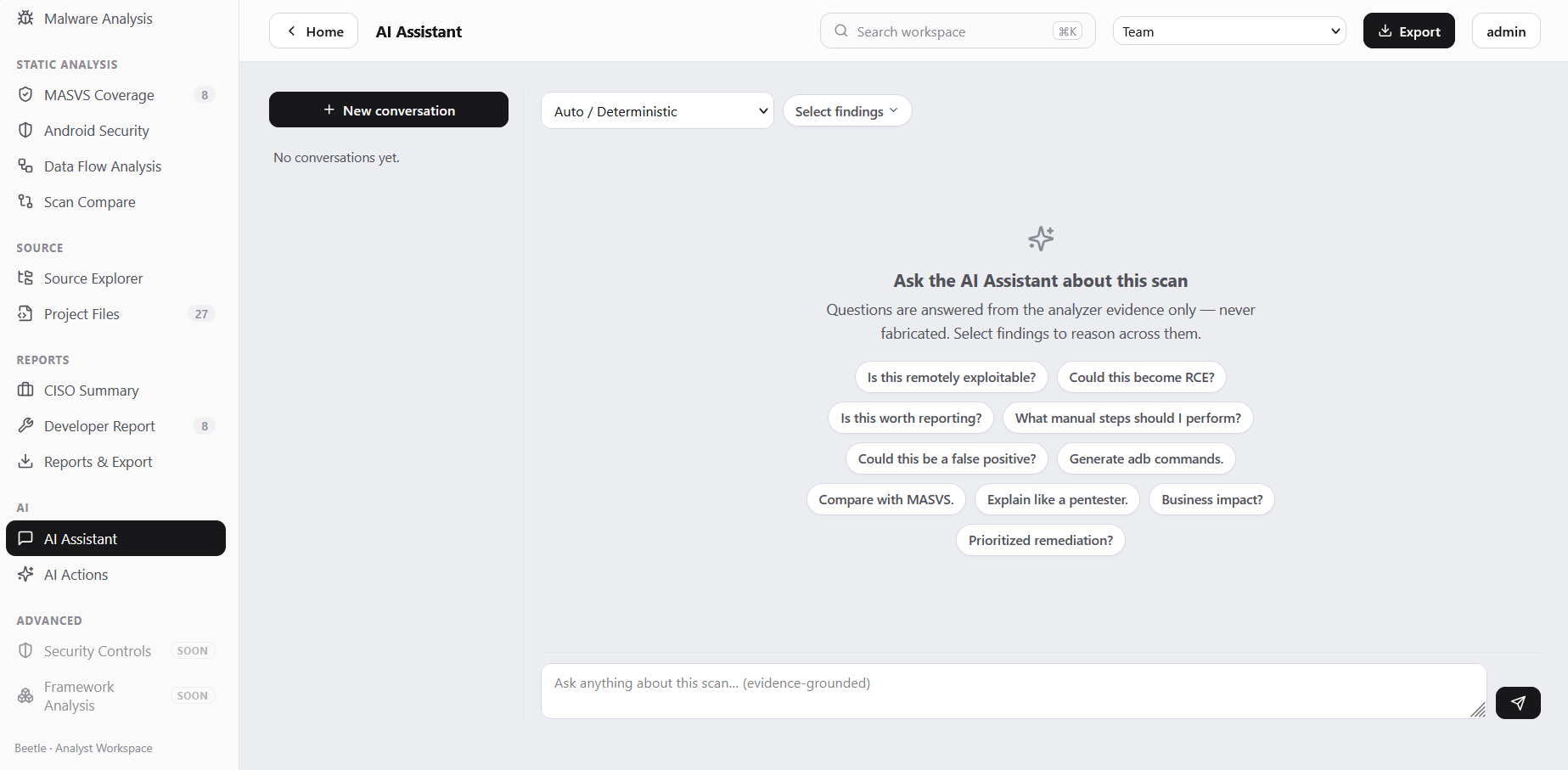Click the Data Flow Analysis icon
1568x770 pixels.
click(x=25, y=166)
